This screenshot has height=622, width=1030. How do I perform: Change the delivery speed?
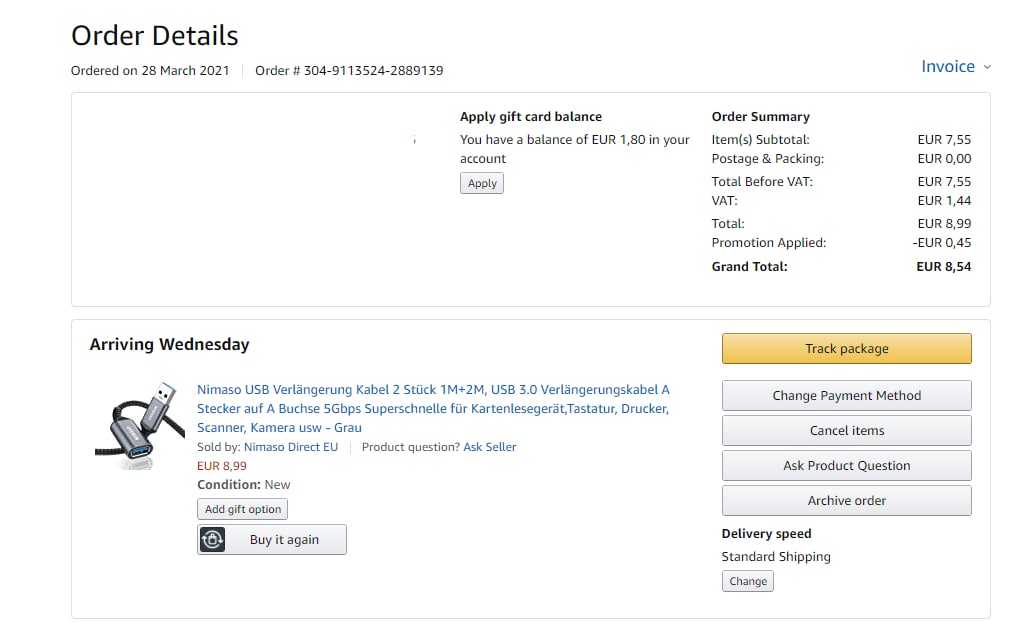[x=747, y=581]
